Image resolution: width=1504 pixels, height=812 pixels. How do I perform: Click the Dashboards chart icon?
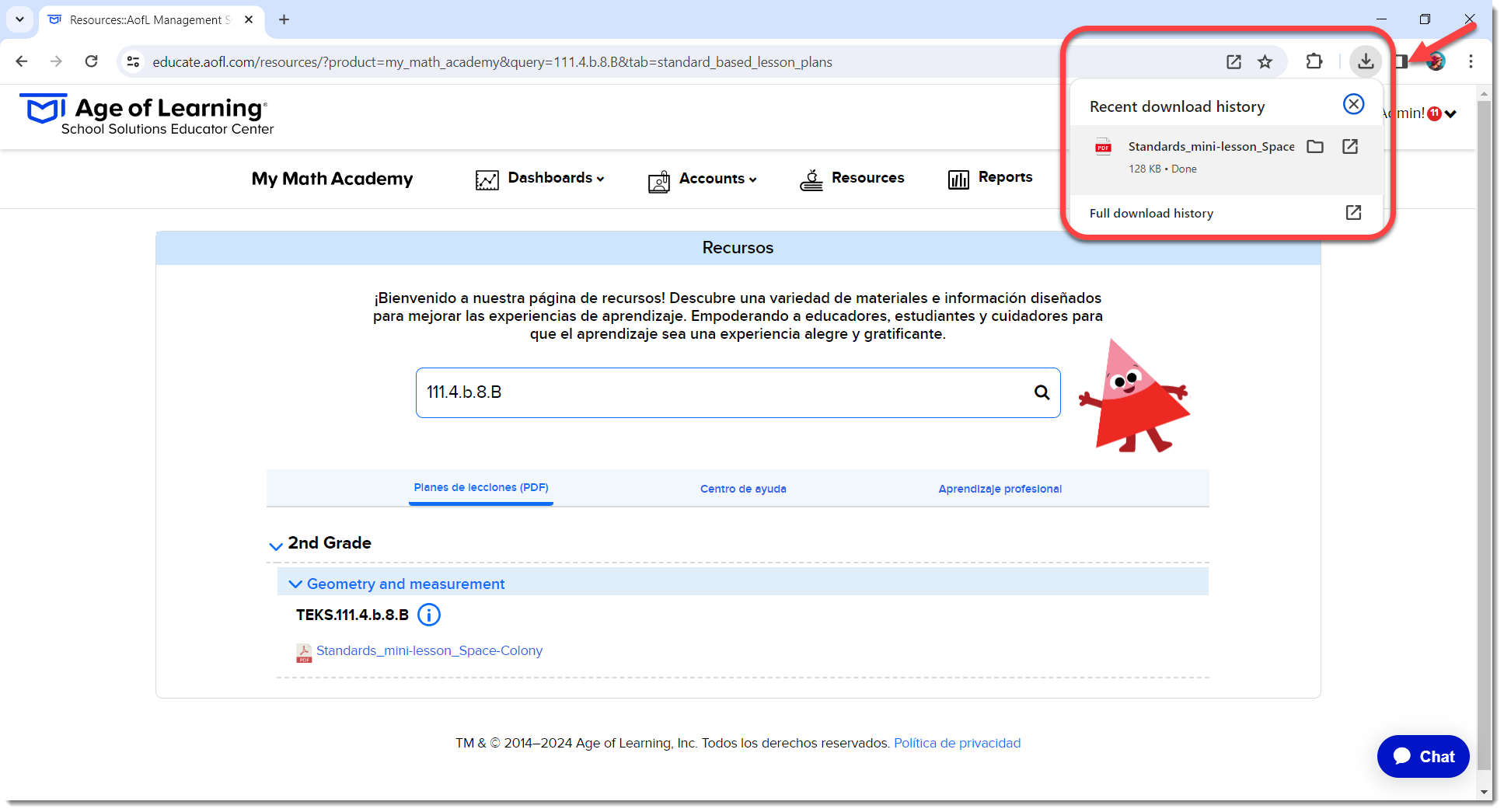click(x=487, y=180)
